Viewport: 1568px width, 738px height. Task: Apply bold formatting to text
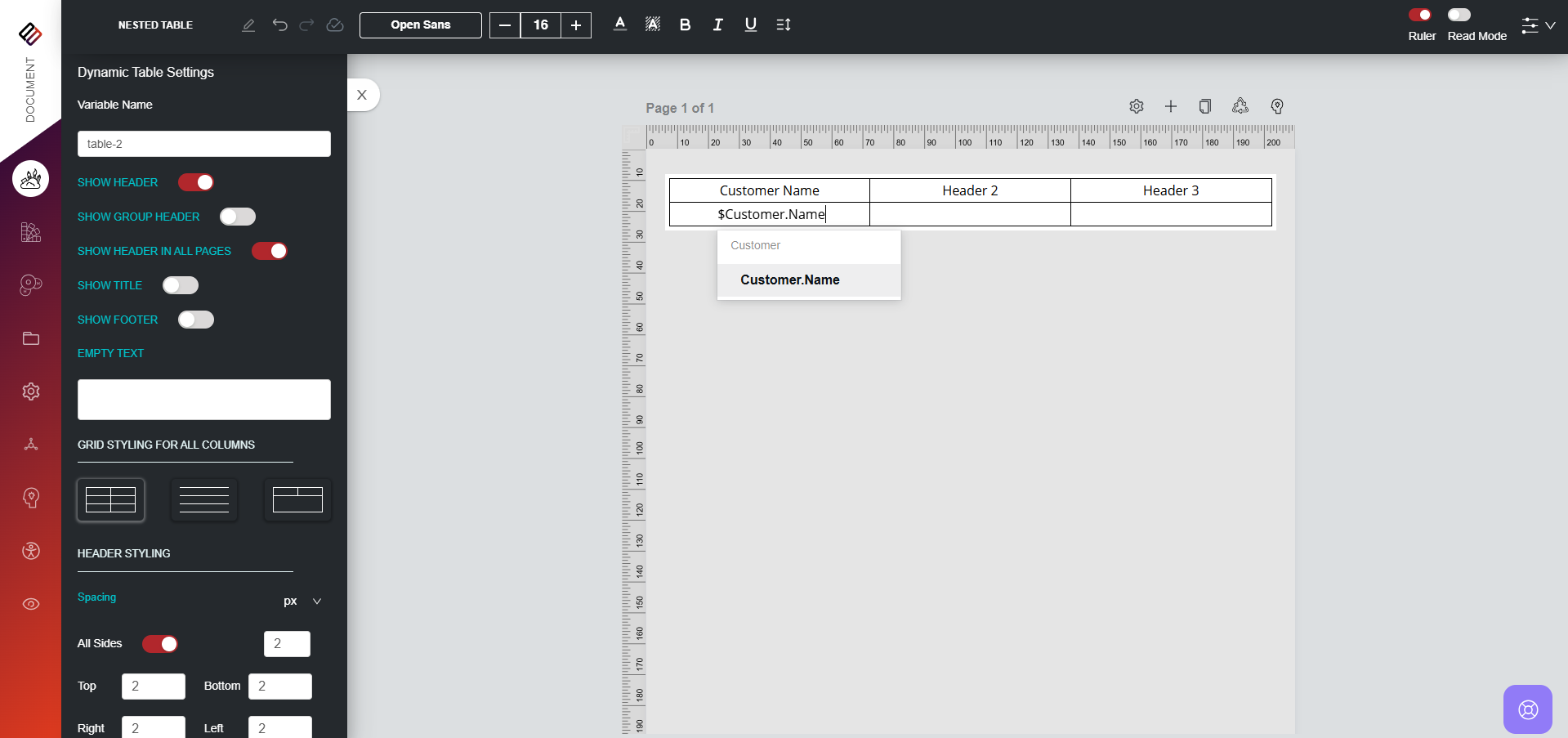point(685,25)
